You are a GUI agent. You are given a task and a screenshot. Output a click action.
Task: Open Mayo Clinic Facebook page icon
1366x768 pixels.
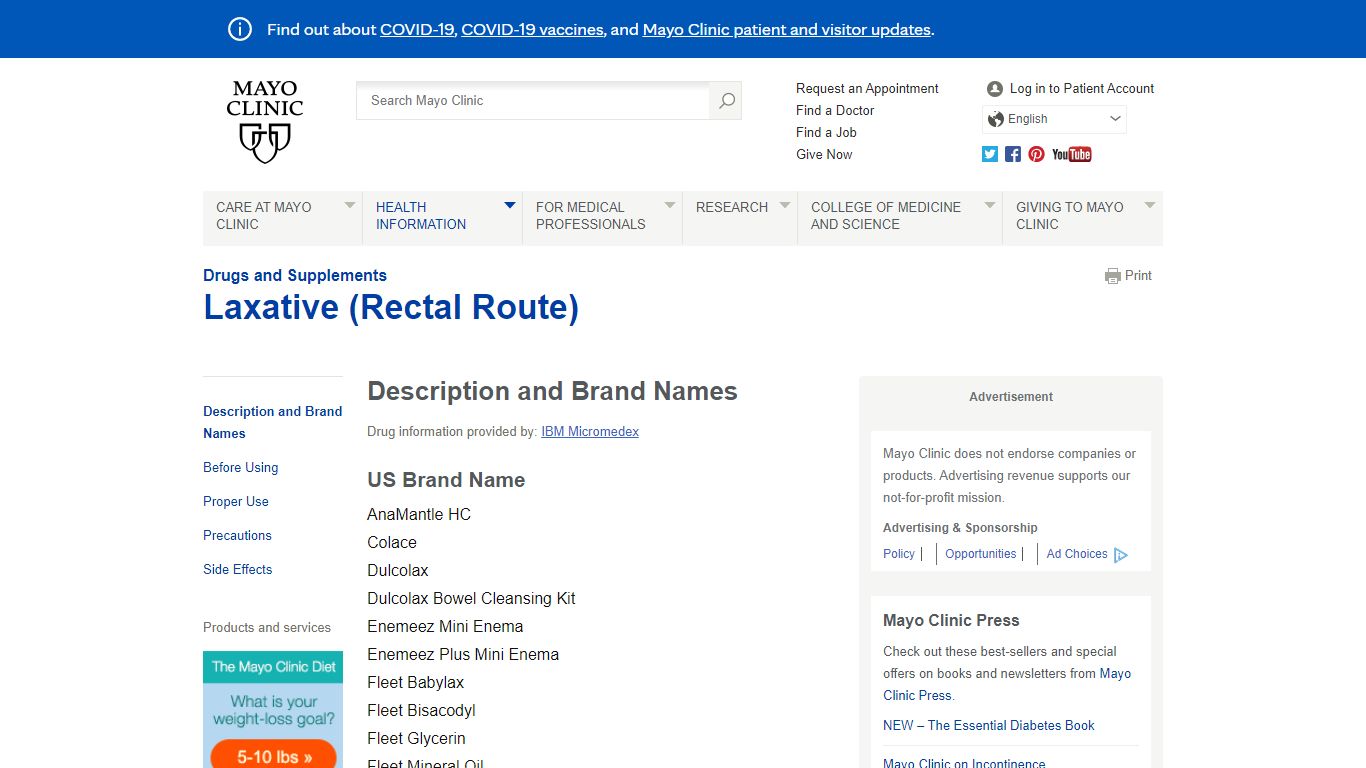coord(1013,154)
